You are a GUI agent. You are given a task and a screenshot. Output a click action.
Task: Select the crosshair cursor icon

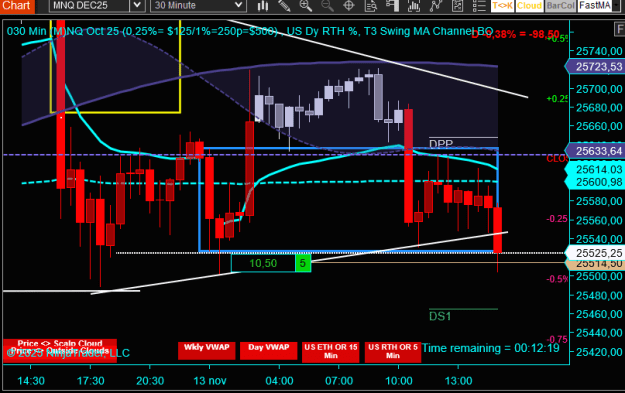pyautogui.click(x=349, y=6)
